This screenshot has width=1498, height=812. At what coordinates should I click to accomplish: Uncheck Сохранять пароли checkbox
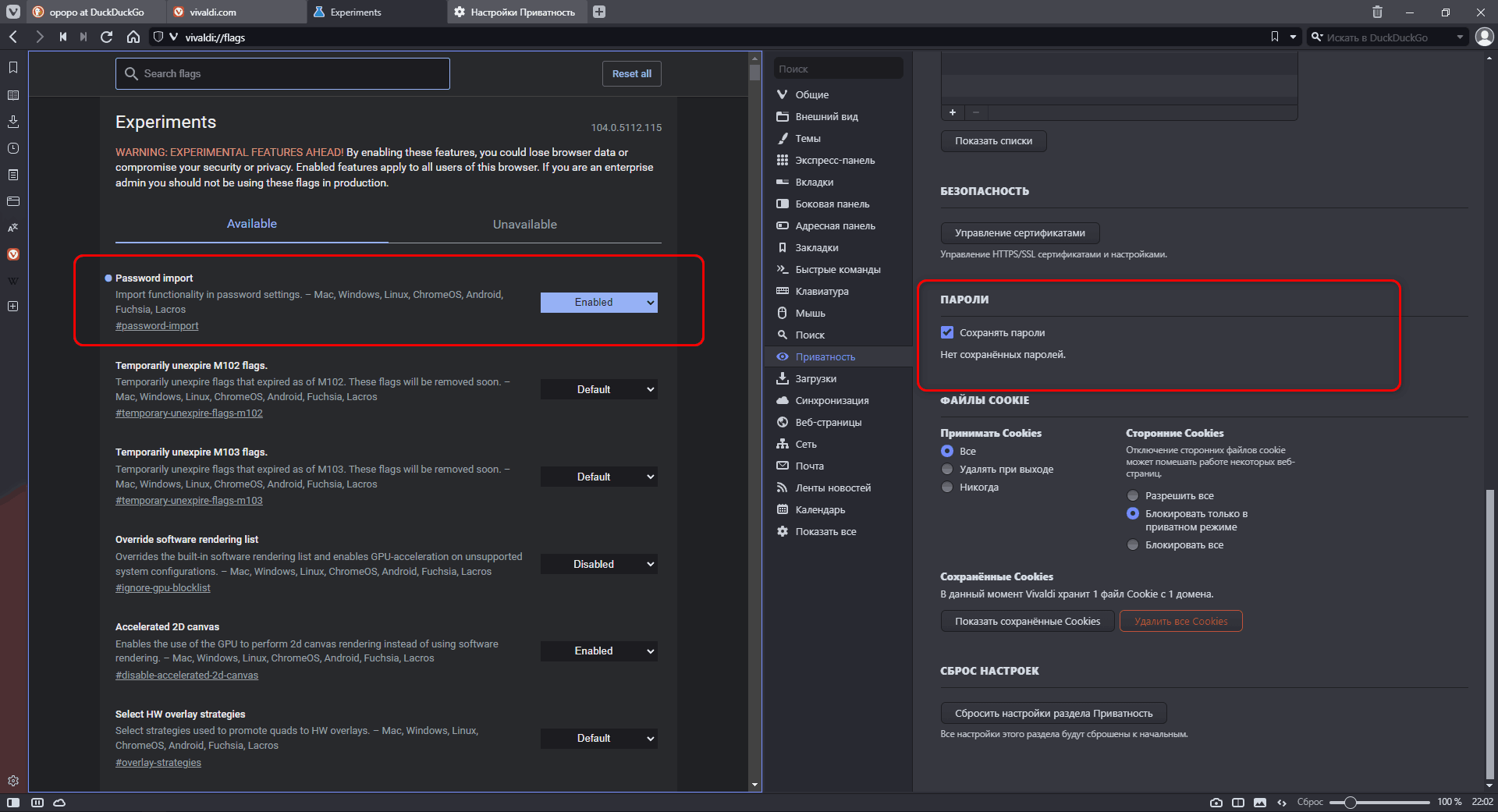click(947, 332)
